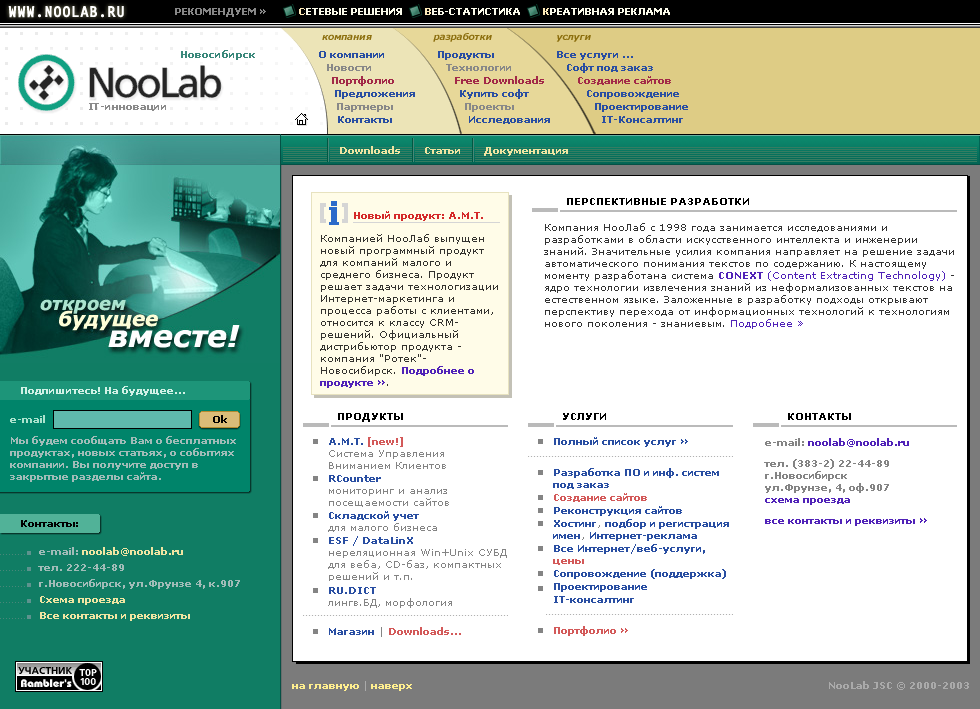The height and width of the screenshot is (709, 980).
Task: Open the схема проезда link in the Контакты column
Action: tap(807, 500)
